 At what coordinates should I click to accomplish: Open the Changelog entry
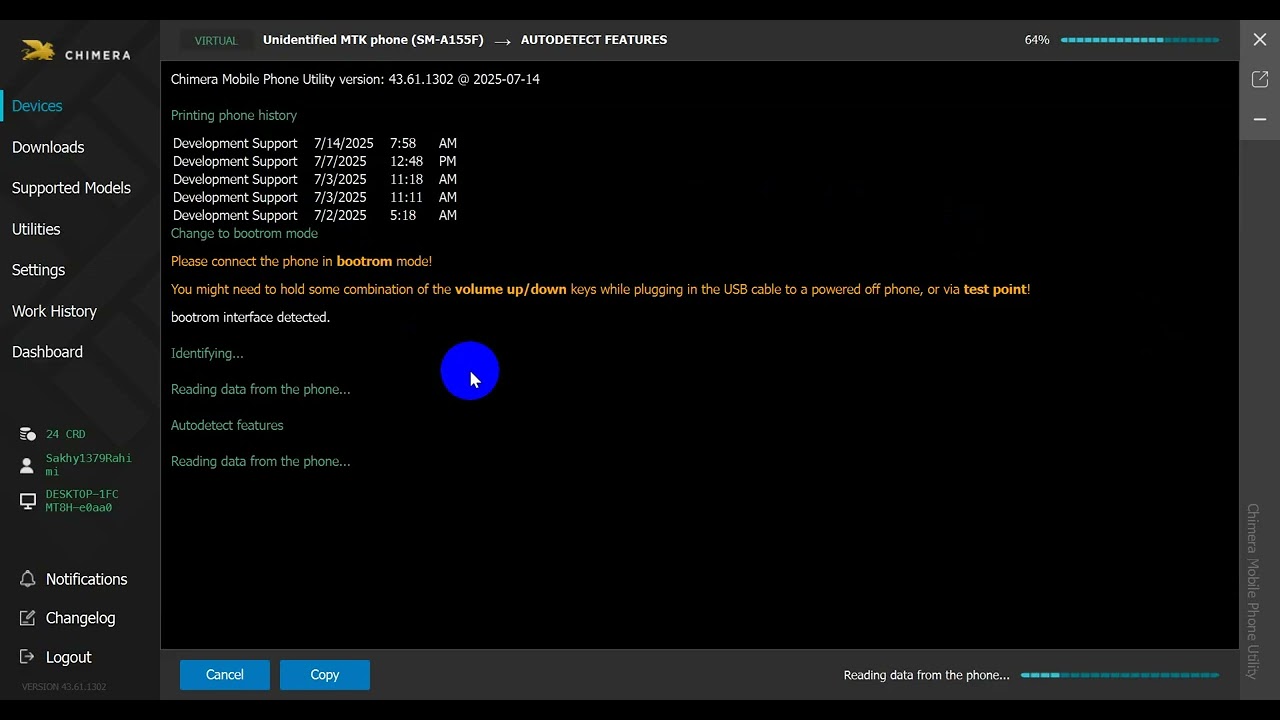(x=81, y=618)
